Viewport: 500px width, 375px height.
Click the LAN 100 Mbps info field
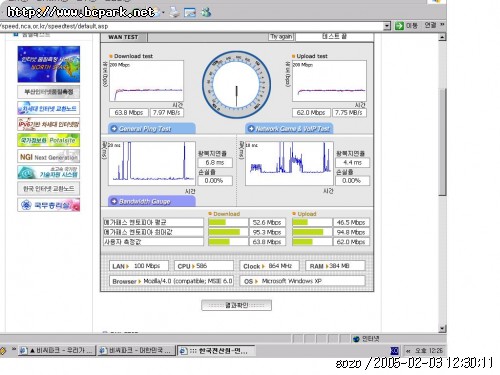click(x=139, y=266)
